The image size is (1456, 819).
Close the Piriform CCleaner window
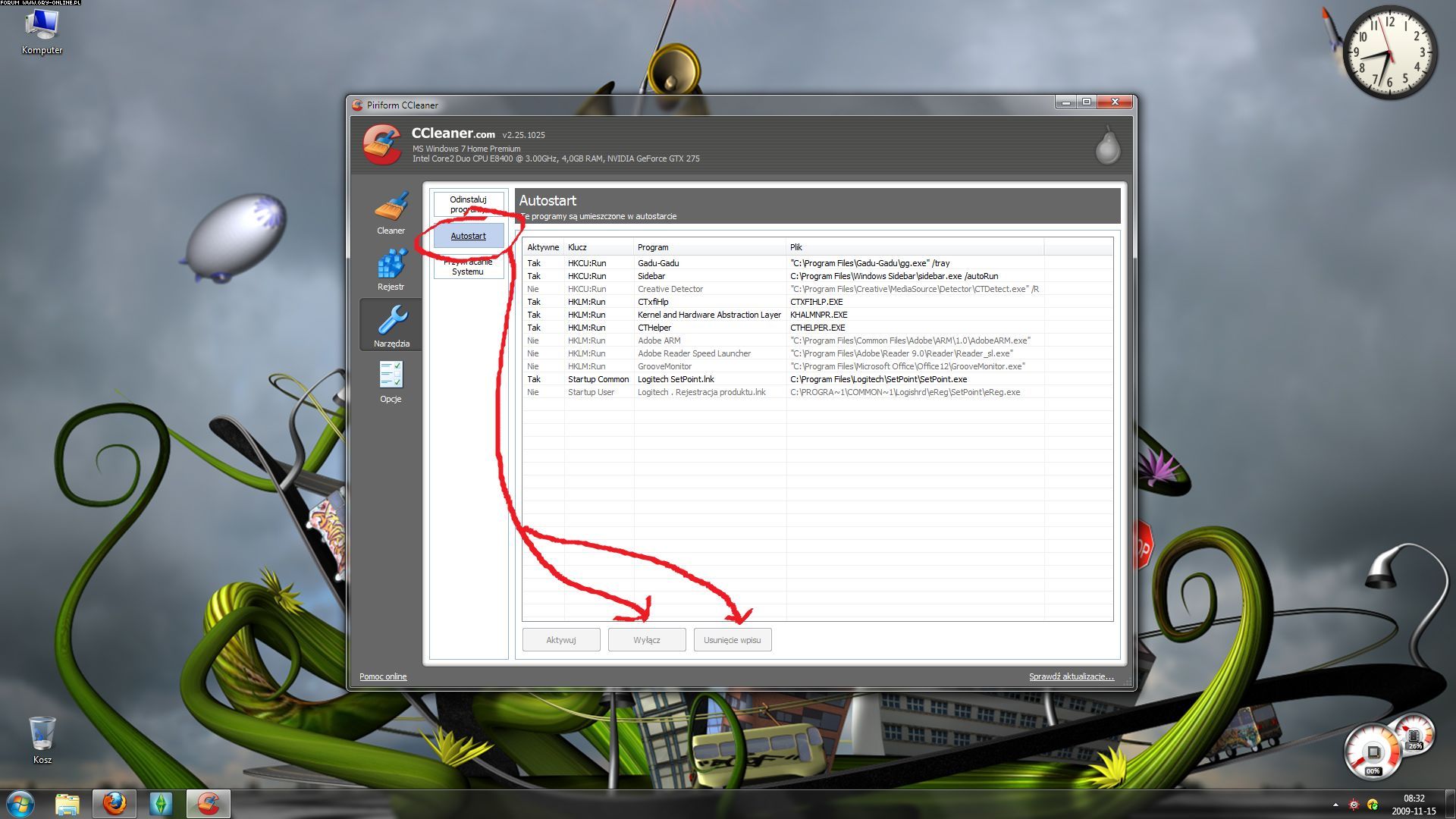(1115, 102)
